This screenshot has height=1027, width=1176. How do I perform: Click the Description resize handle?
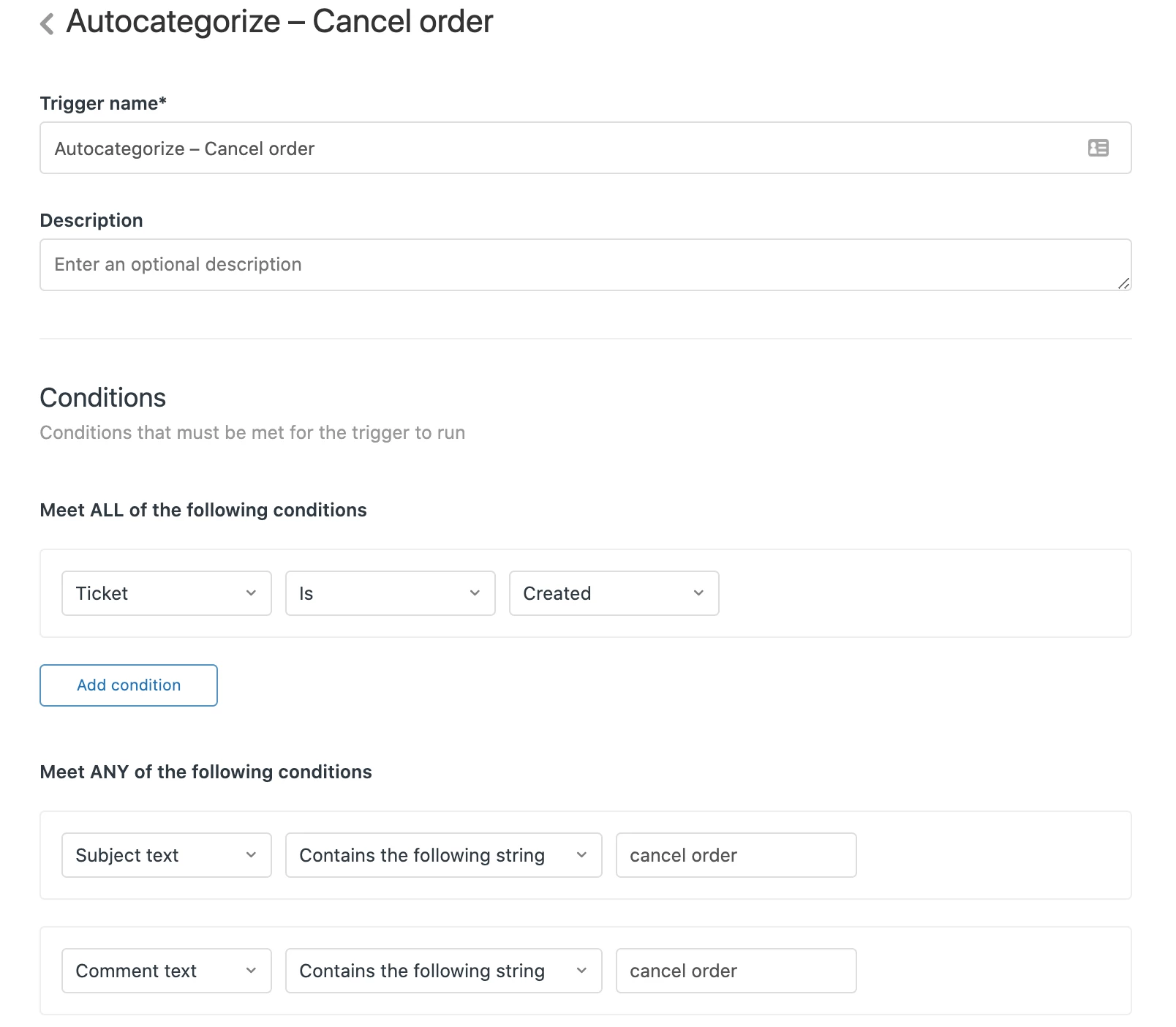coord(1124,284)
